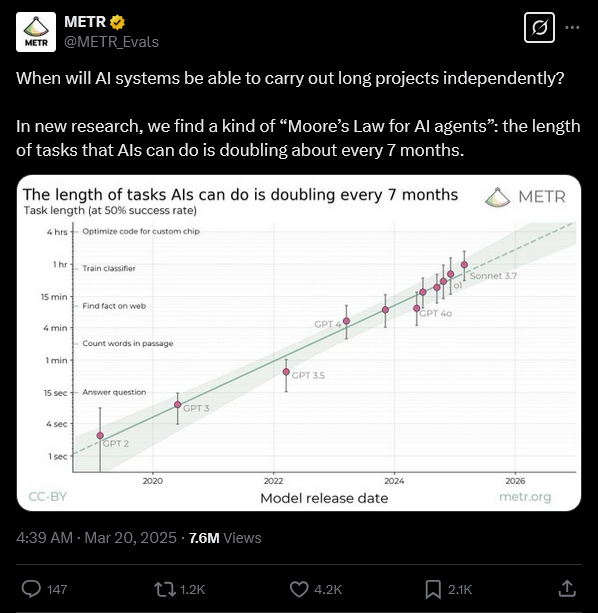Click the METR profile avatar

[36, 32]
